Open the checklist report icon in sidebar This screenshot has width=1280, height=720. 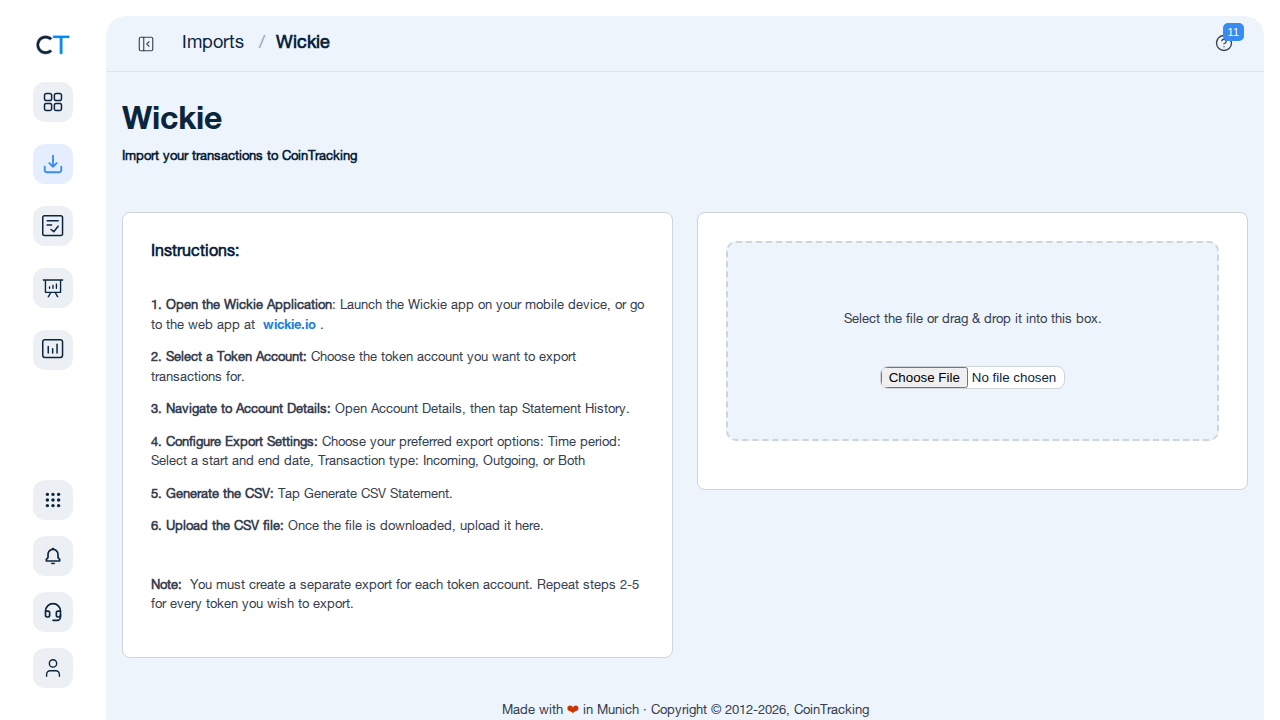tap(53, 226)
